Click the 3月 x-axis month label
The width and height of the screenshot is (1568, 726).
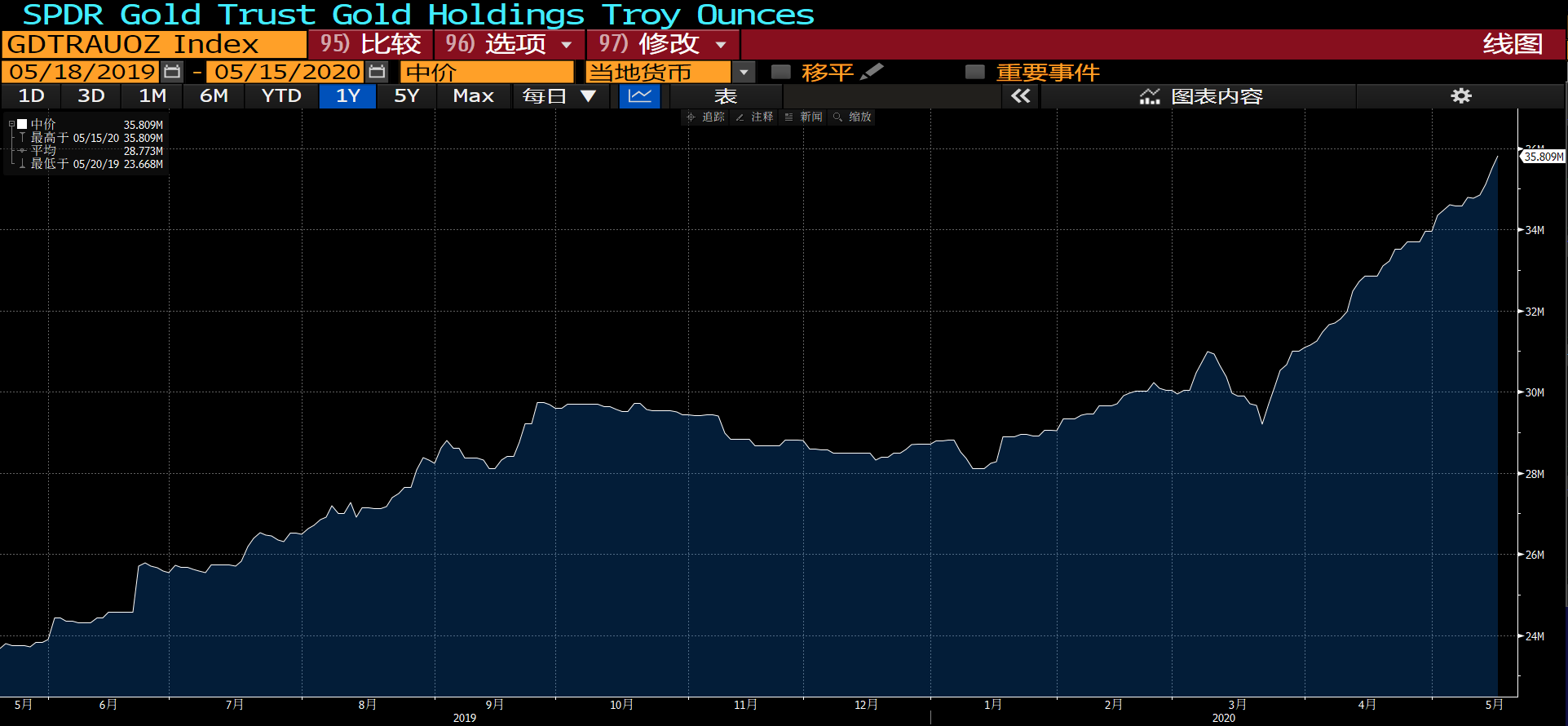coord(1237,705)
